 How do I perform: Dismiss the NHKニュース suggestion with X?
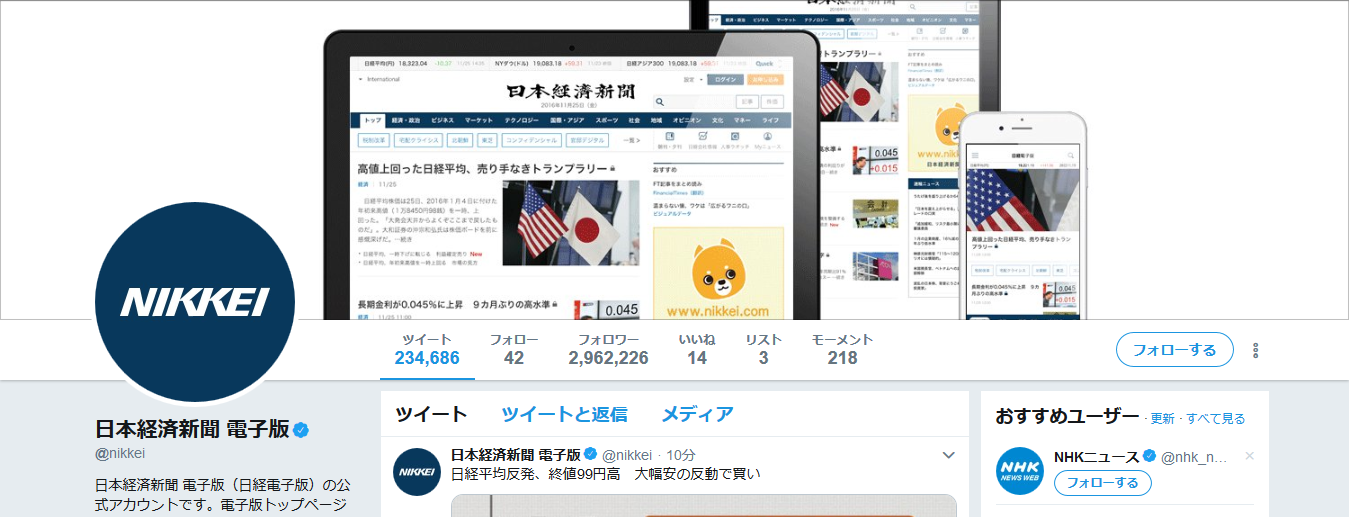(1249, 456)
